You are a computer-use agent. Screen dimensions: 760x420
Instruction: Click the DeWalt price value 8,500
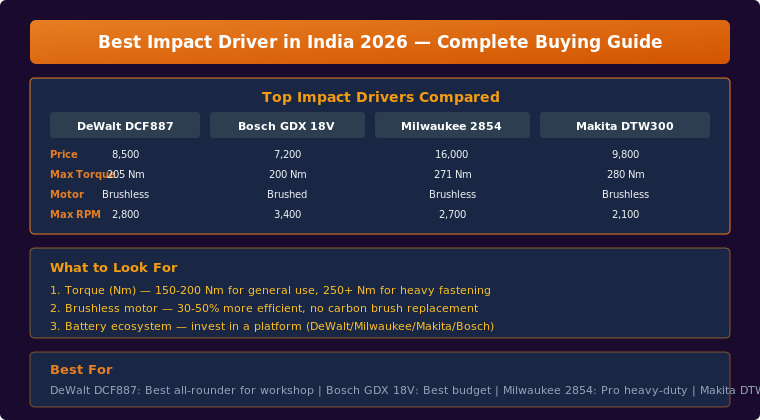(x=126, y=155)
